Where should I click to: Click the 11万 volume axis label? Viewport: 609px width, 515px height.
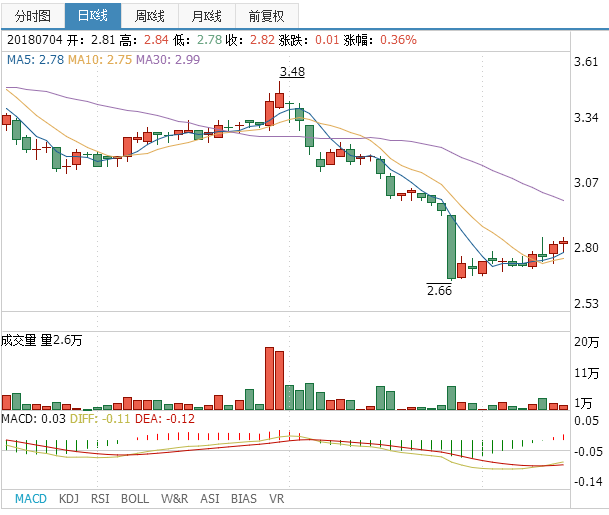(586, 373)
